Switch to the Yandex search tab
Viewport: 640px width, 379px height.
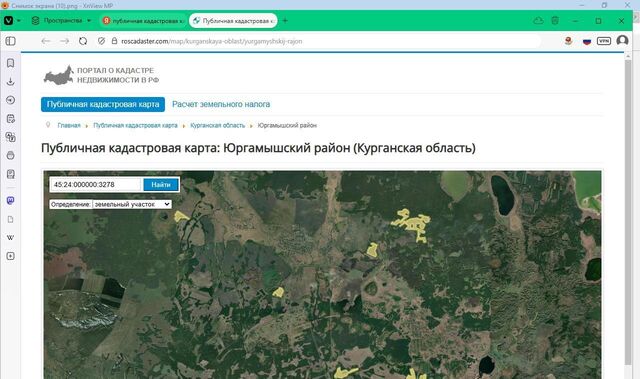143,21
